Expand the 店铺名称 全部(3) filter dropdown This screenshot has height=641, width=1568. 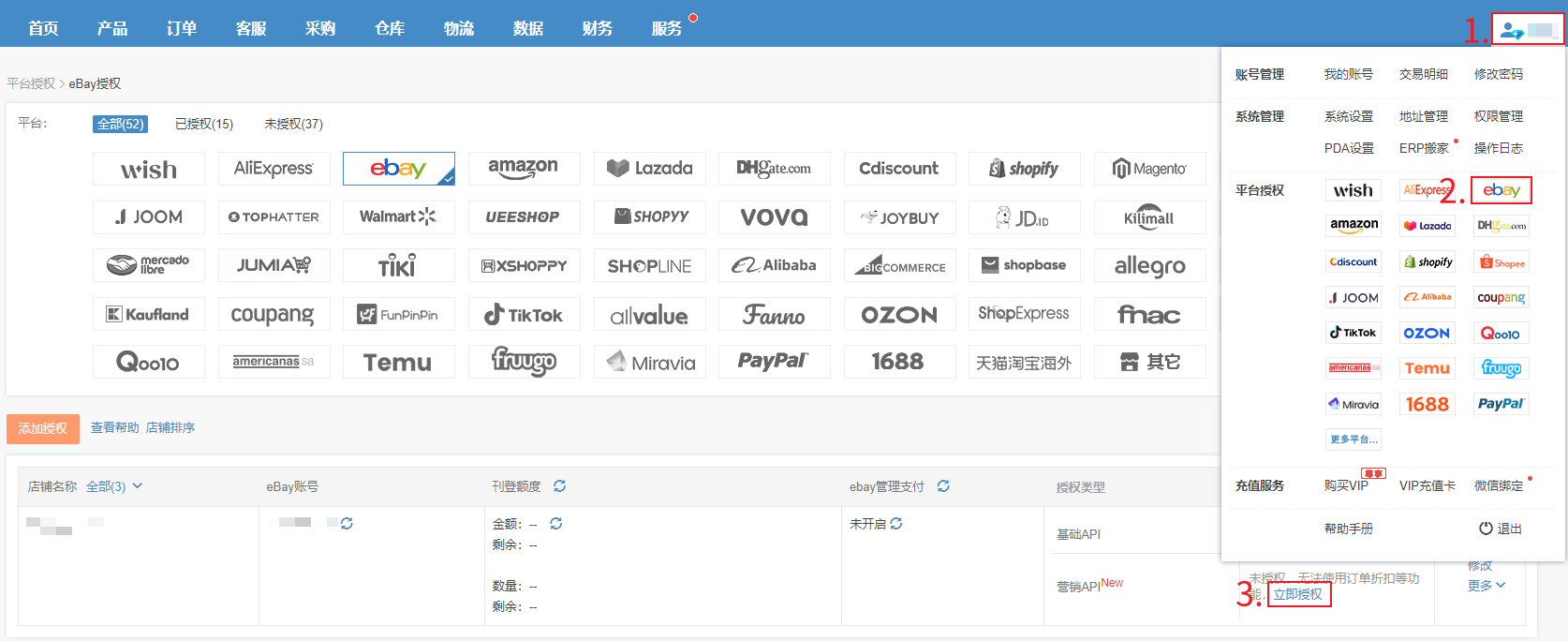click(x=114, y=486)
